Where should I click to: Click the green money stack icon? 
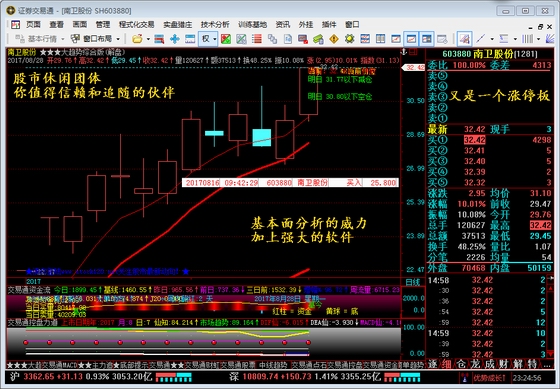[x=318, y=39]
